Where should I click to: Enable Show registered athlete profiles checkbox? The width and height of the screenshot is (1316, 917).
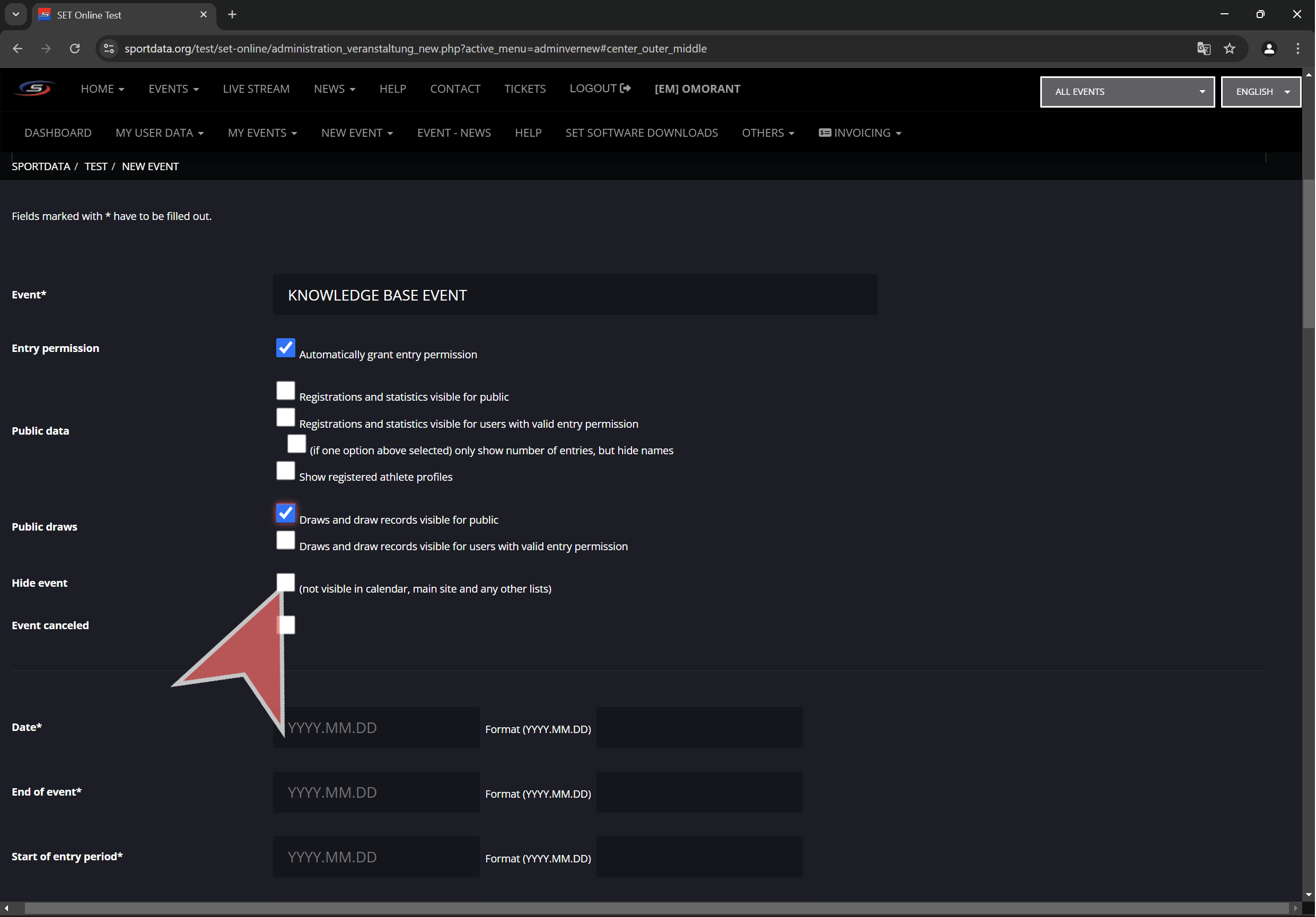click(285, 471)
